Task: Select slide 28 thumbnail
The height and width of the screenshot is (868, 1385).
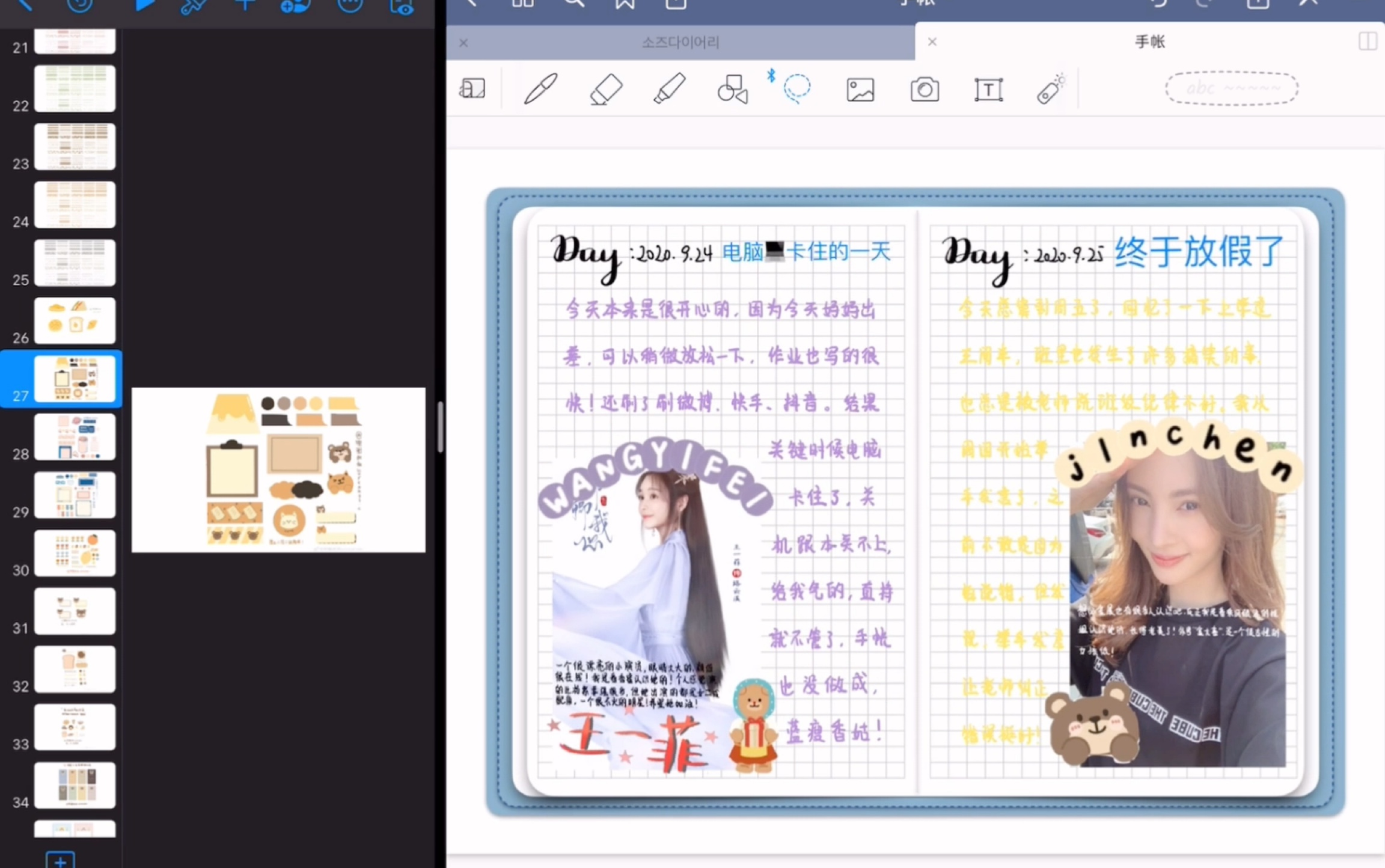Action: click(x=75, y=436)
